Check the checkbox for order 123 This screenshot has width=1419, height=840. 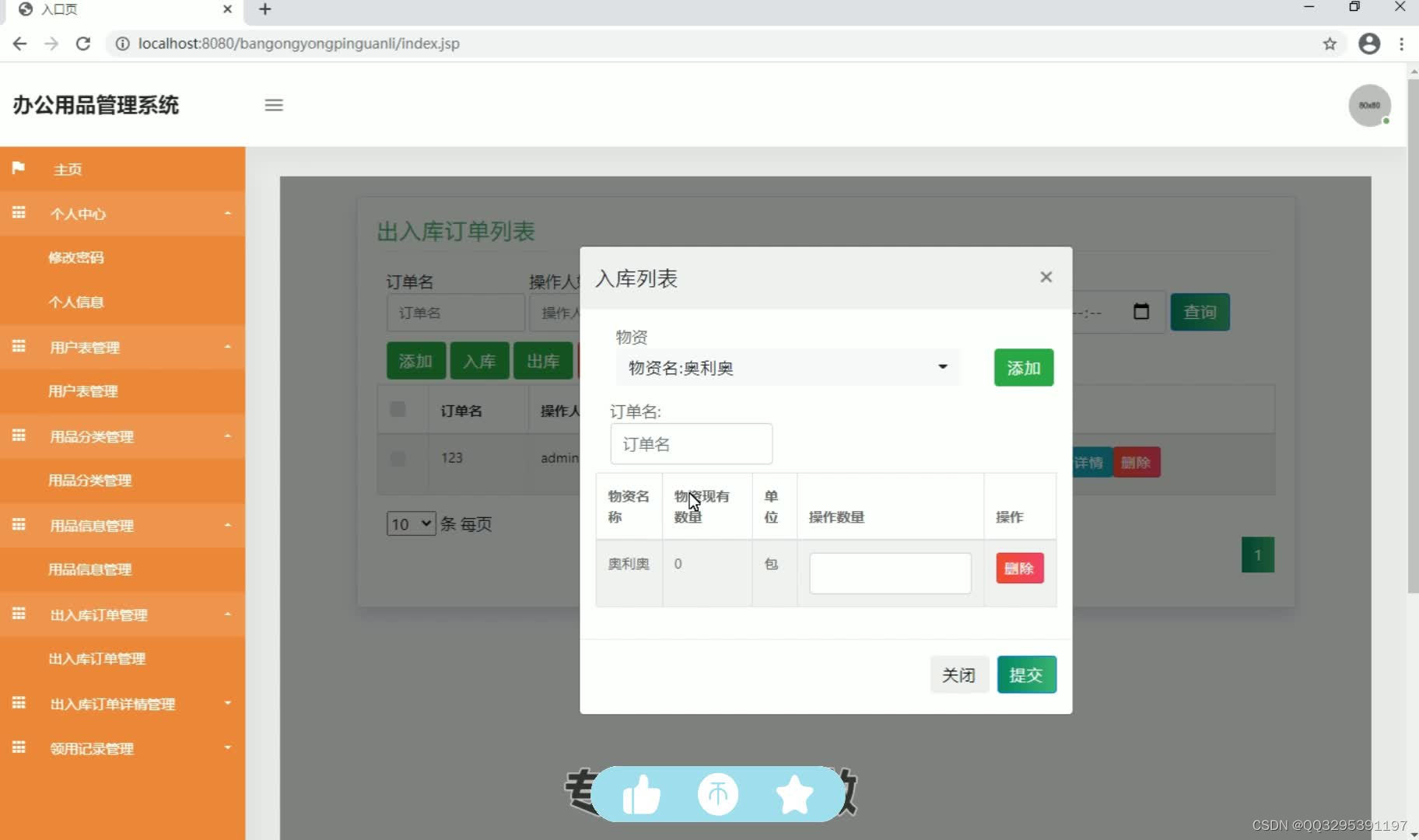(398, 458)
